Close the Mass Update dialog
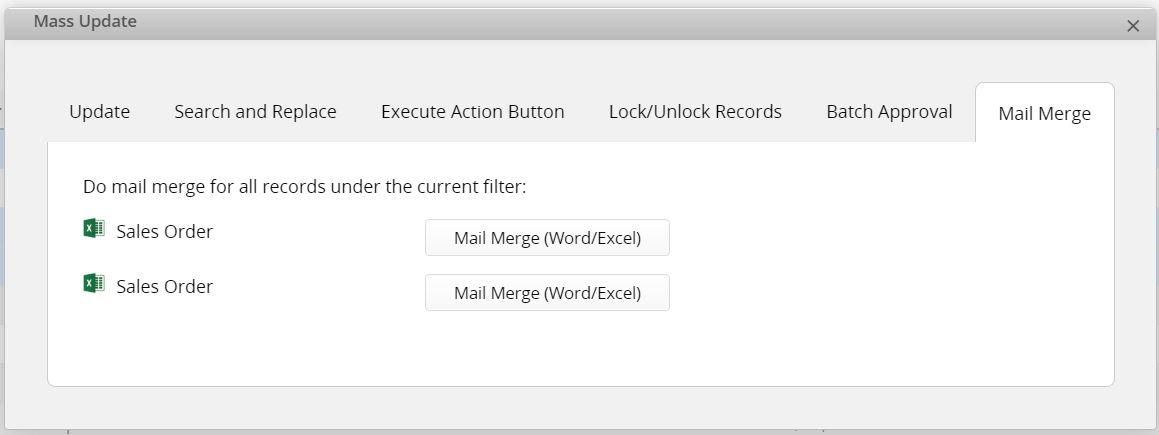The height and width of the screenshot is (435, 1159). tap(1132, 27)
